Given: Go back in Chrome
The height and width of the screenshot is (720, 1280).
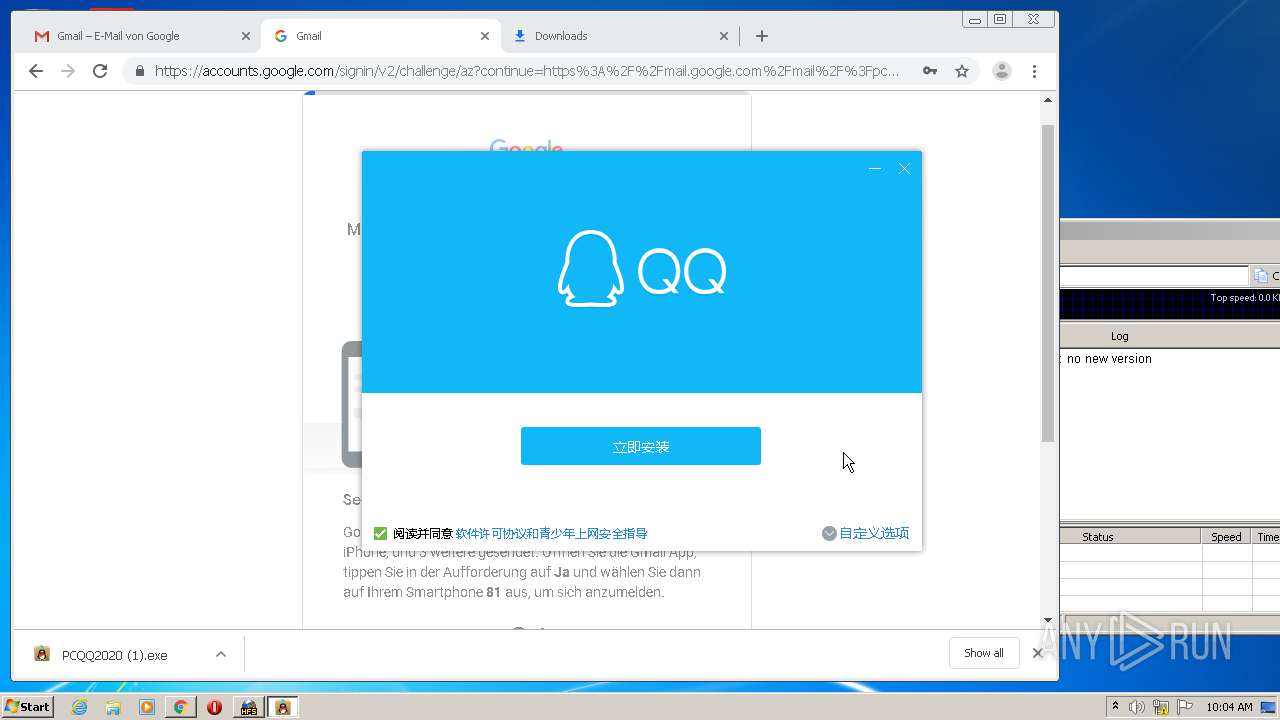Looking at the screenshot, I should [36, 71].
